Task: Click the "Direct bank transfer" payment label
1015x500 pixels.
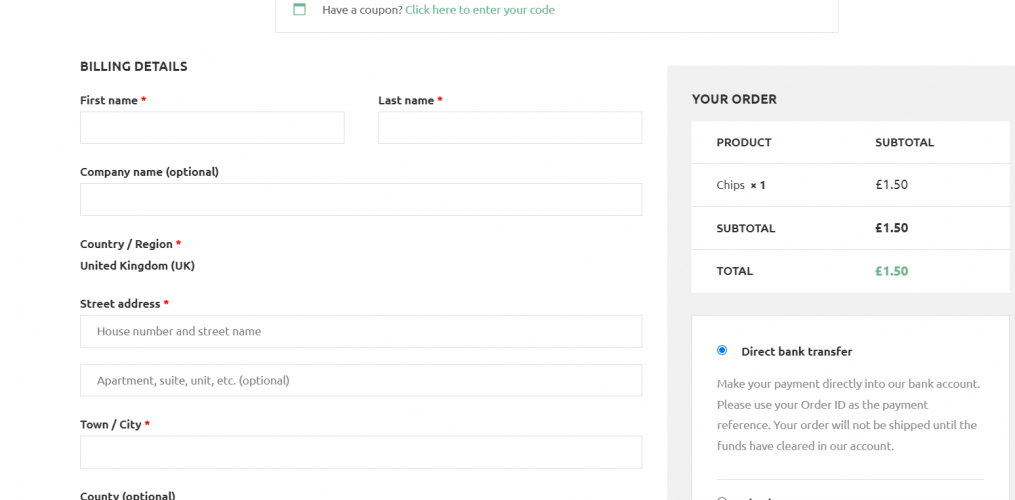Action: coord(797,352)
